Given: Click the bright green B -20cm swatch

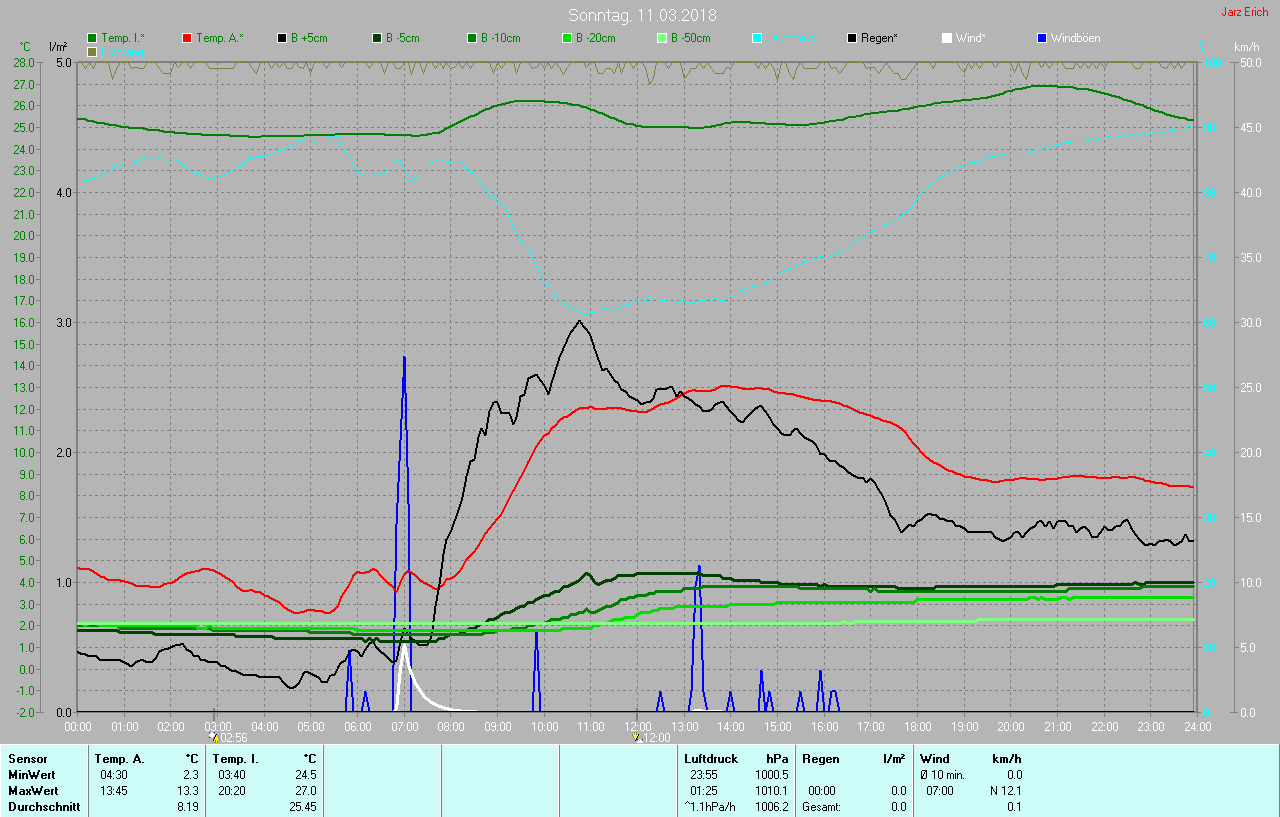Looking at the screenshot, I should pyautogui.click(x=566, y=38).
